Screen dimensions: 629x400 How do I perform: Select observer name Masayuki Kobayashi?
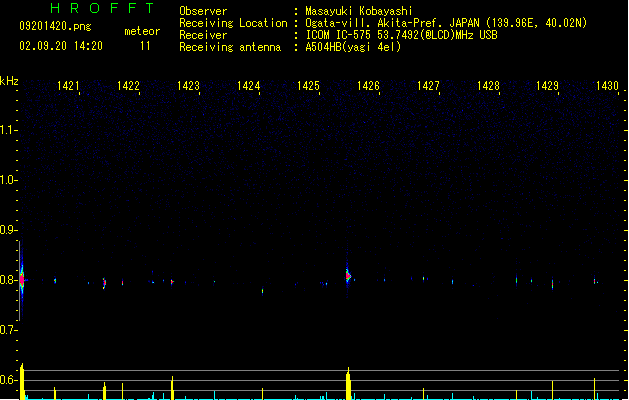[359, 11]
